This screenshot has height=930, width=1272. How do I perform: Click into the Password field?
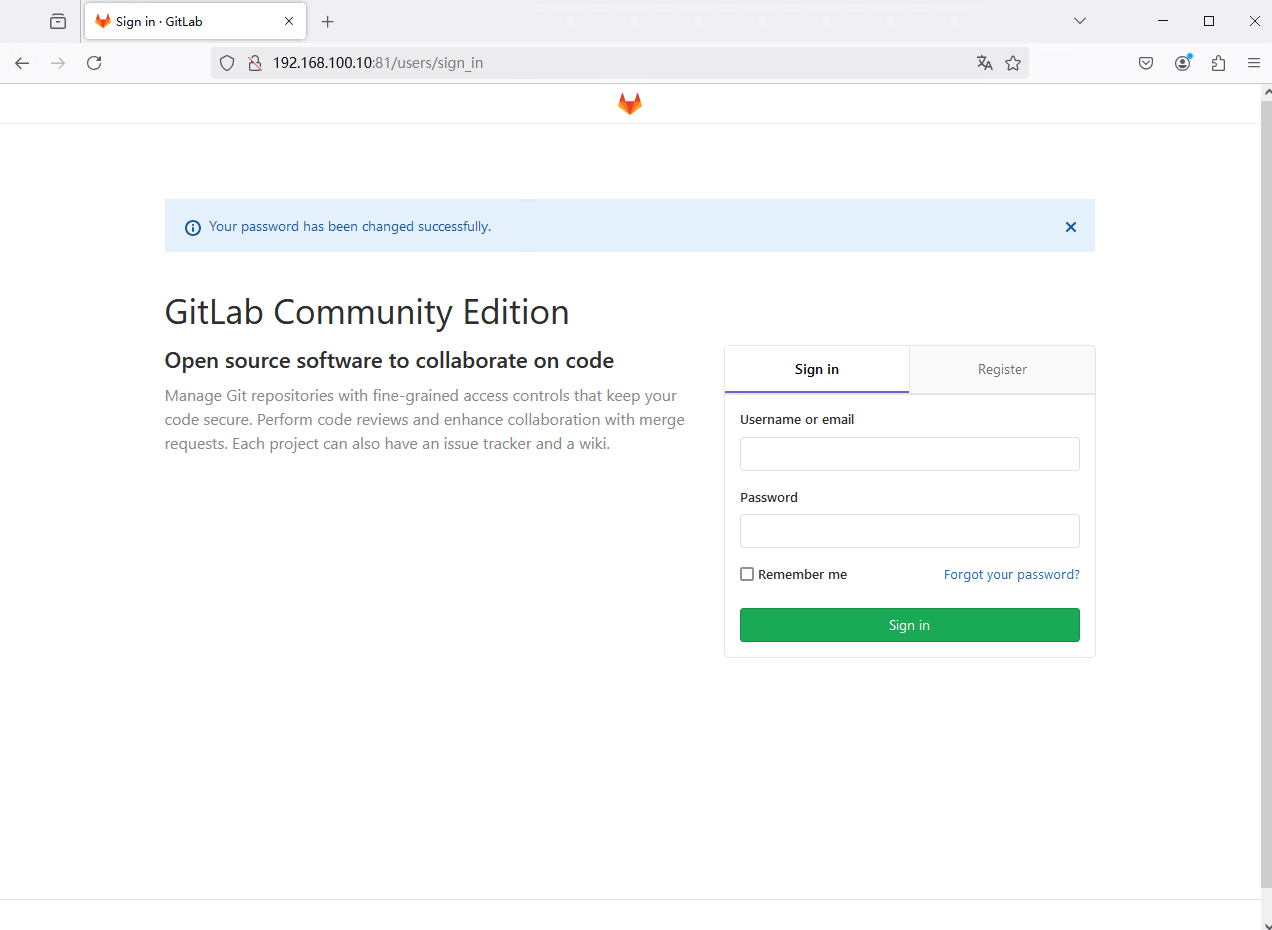(x=909, y=531)
